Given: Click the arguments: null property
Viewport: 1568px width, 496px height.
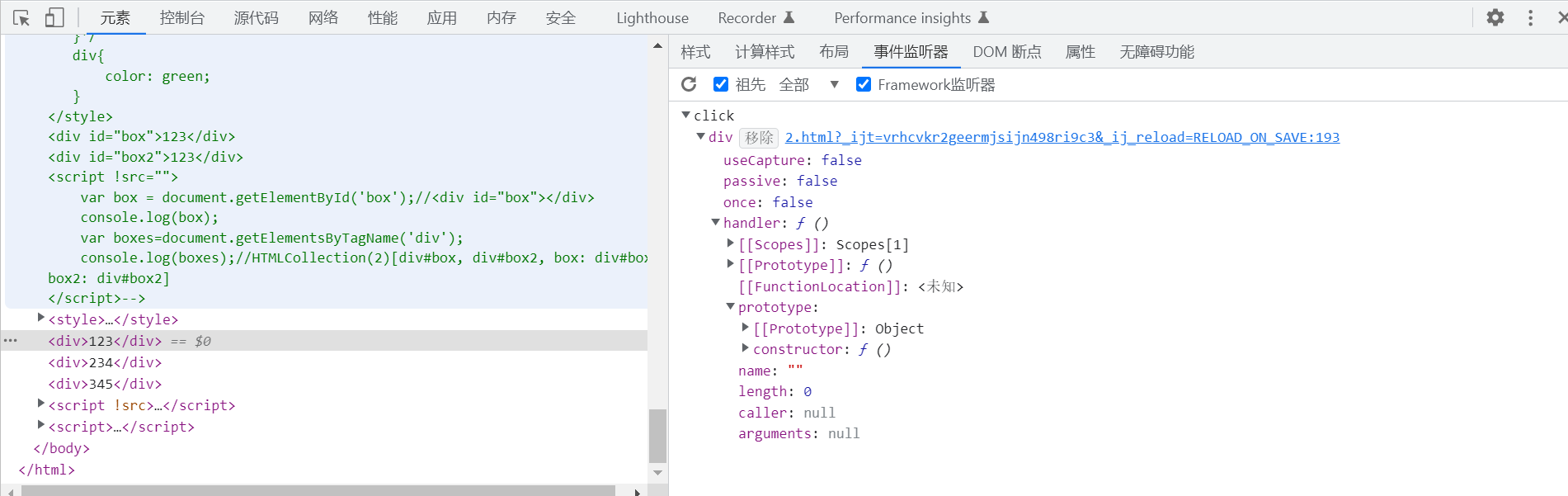Looking at the screenshot, I should pyautogui.click(x=798, y=433).
